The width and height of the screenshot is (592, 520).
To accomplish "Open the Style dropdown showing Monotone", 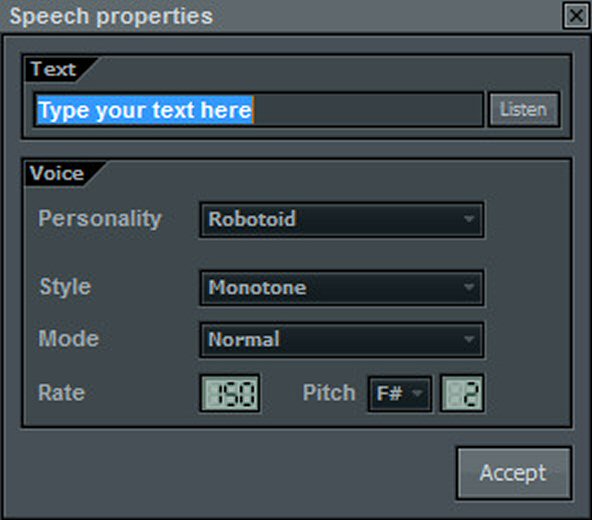I will click(x=342, y=288).
